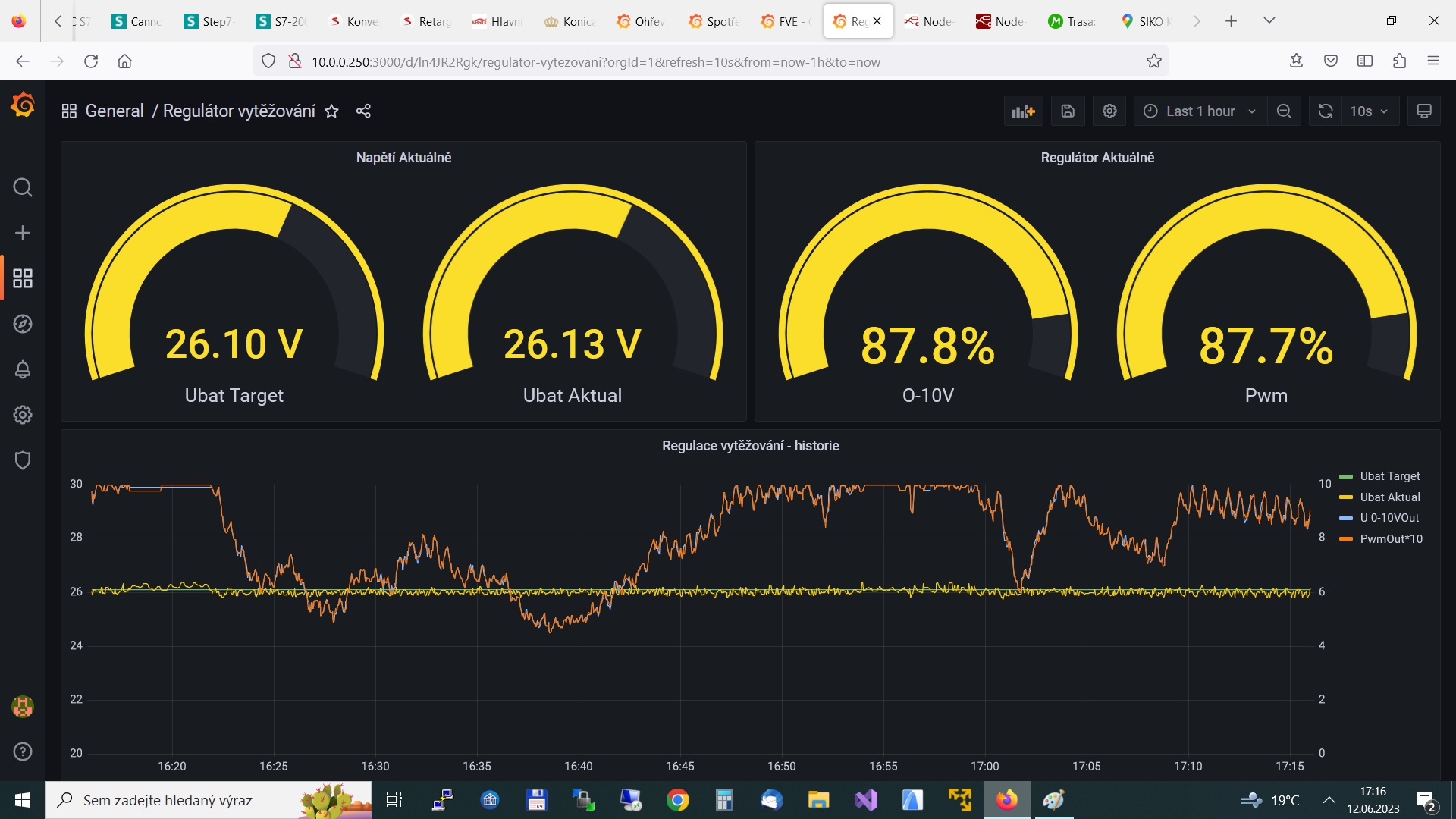Viewport: 1456px width, 819px height.
Task: Cycle view mode with the monitor icon
Action: 1424,111
